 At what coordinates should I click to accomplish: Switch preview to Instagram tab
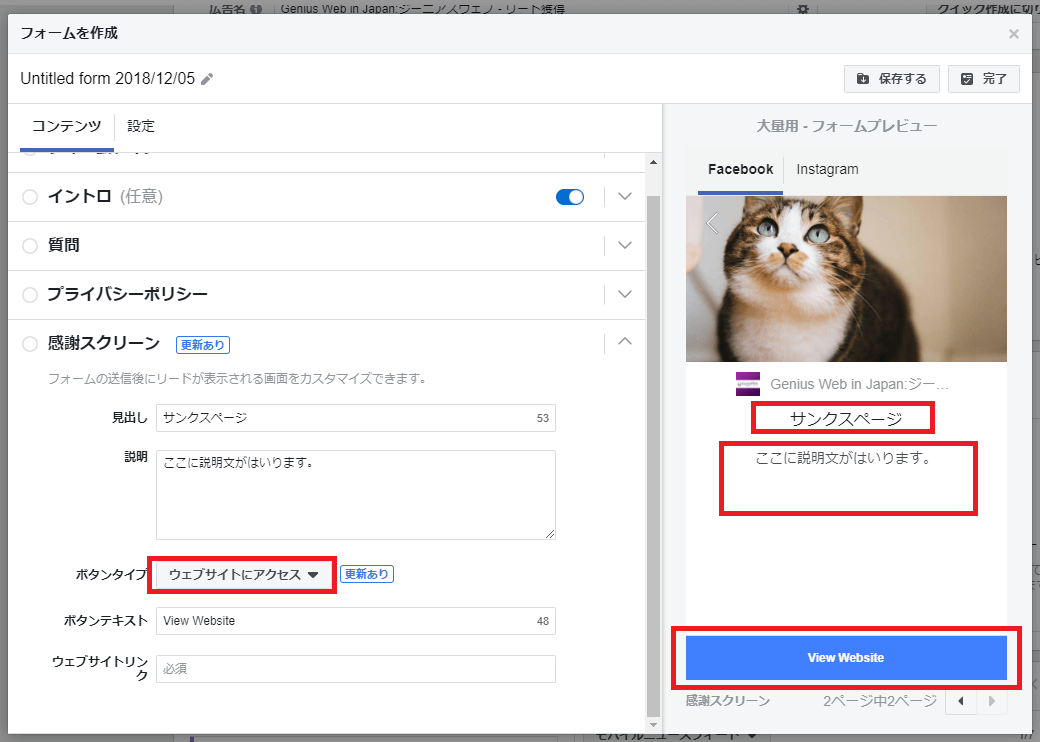pos(827,169)
